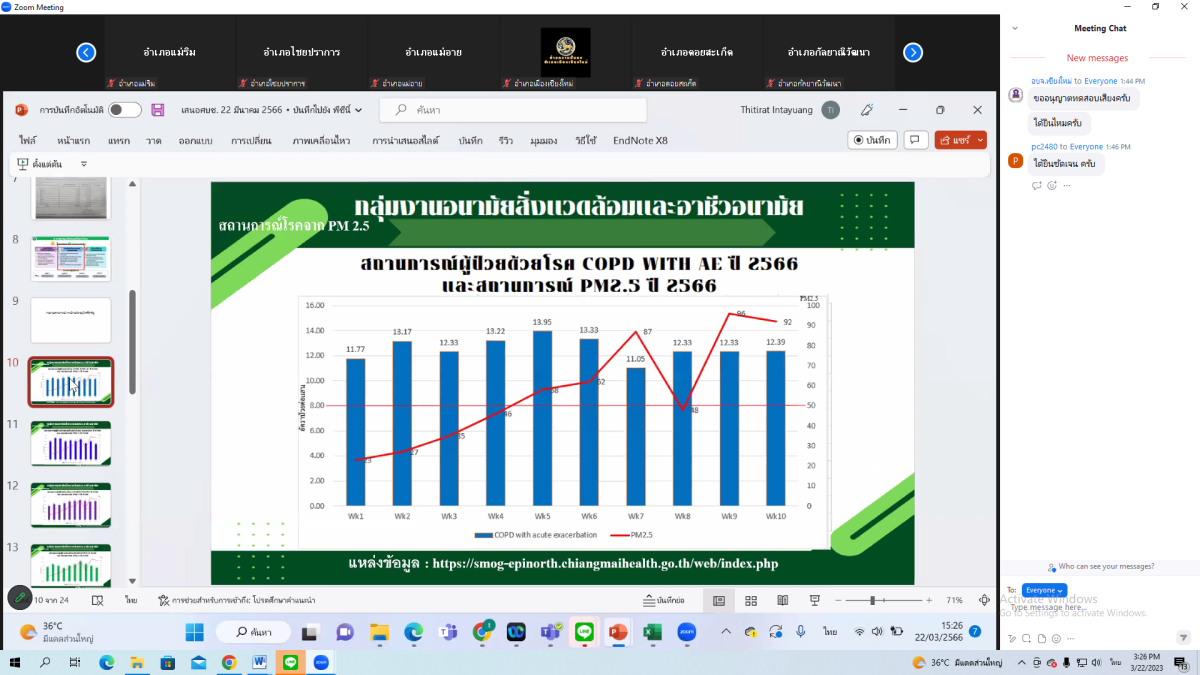
Task: Click the microphone icon in shared system tray
Action: click(800, 632)
